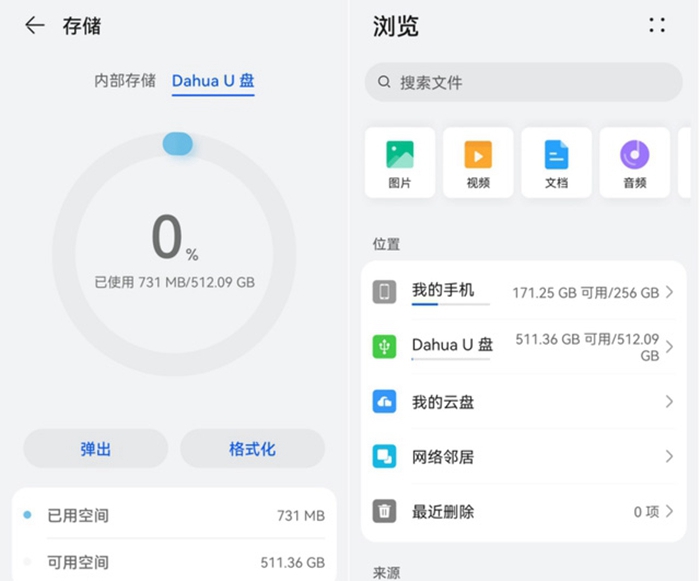This screenshot has height=581, width=700.
Task: Tap the magnifier icon in the search bar
Action: coord(384,82)
